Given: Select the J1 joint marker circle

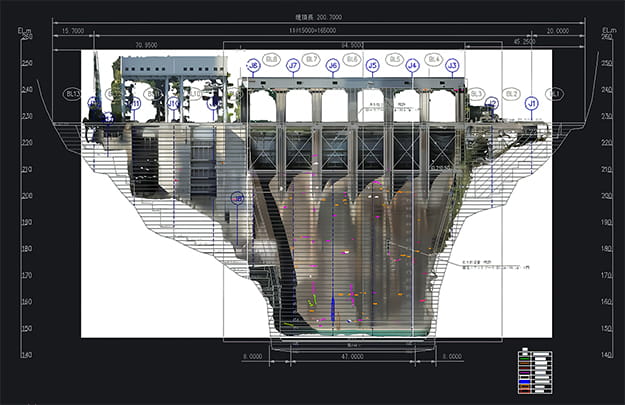Looking at the screenshot, I should click(x=532, y=103).
